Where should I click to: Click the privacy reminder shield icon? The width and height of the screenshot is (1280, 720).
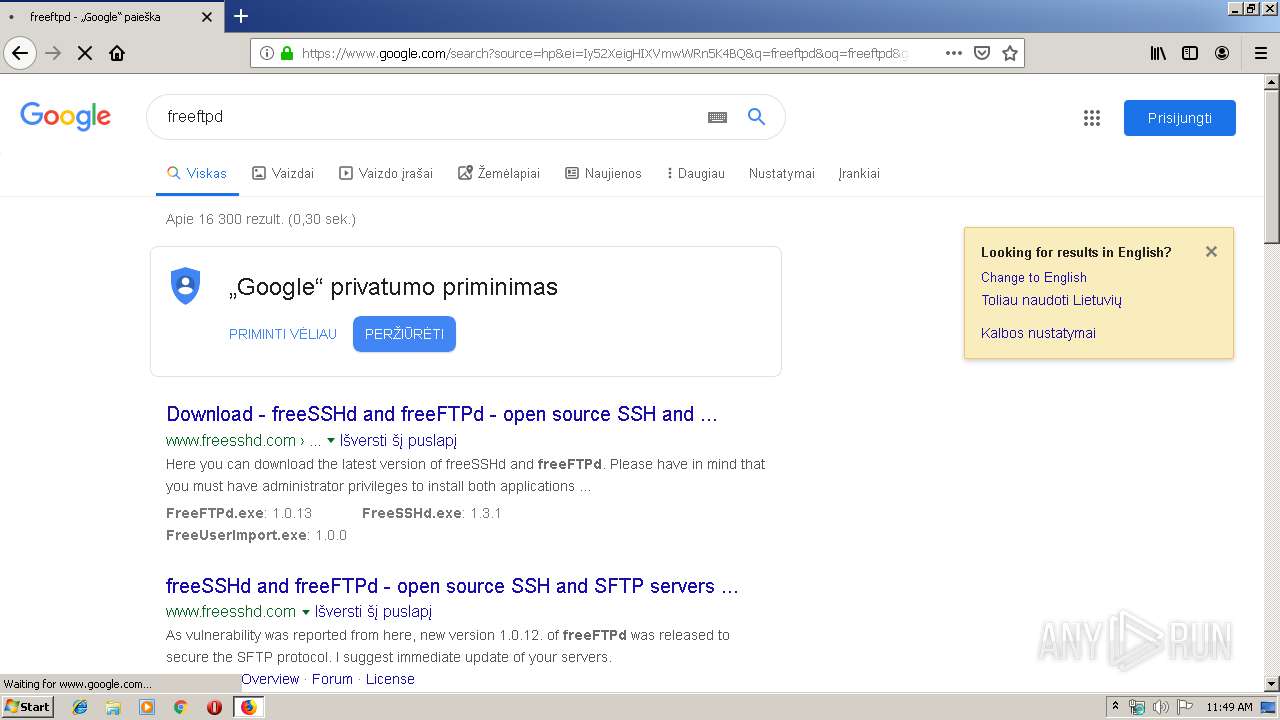point(185,286)
